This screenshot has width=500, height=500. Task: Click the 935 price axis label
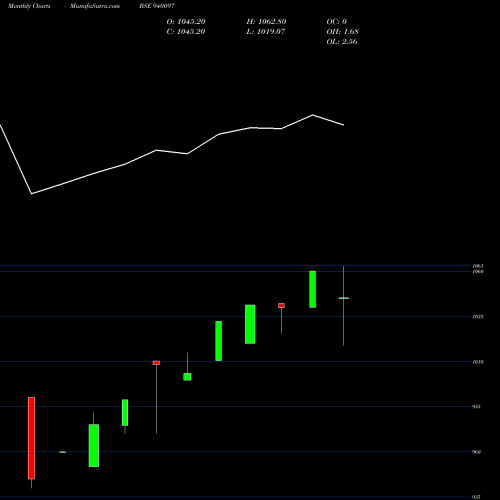pyautogui.click(x=476, y=497)
